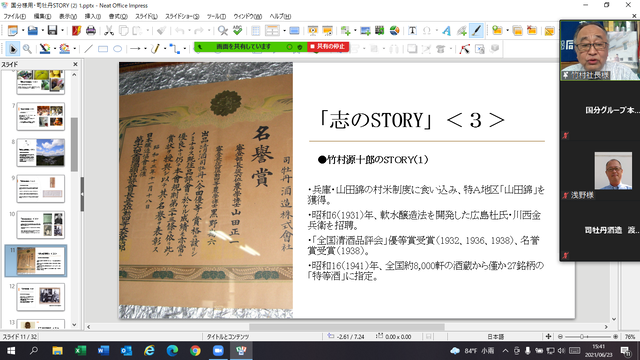This screenshot has height=360, width=640.
Task: Click the Start slideshow from first slide icon
Action: 313,31
